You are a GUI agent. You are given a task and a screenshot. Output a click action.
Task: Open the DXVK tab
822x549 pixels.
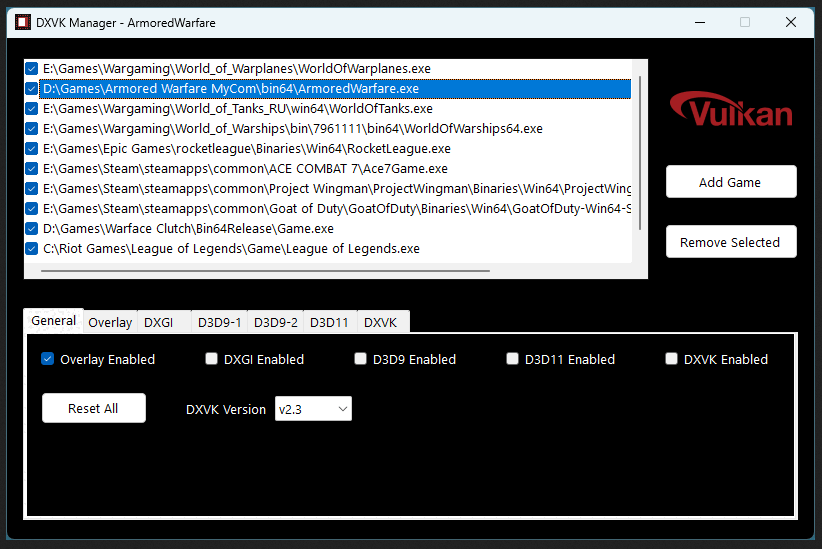(383, 322)
